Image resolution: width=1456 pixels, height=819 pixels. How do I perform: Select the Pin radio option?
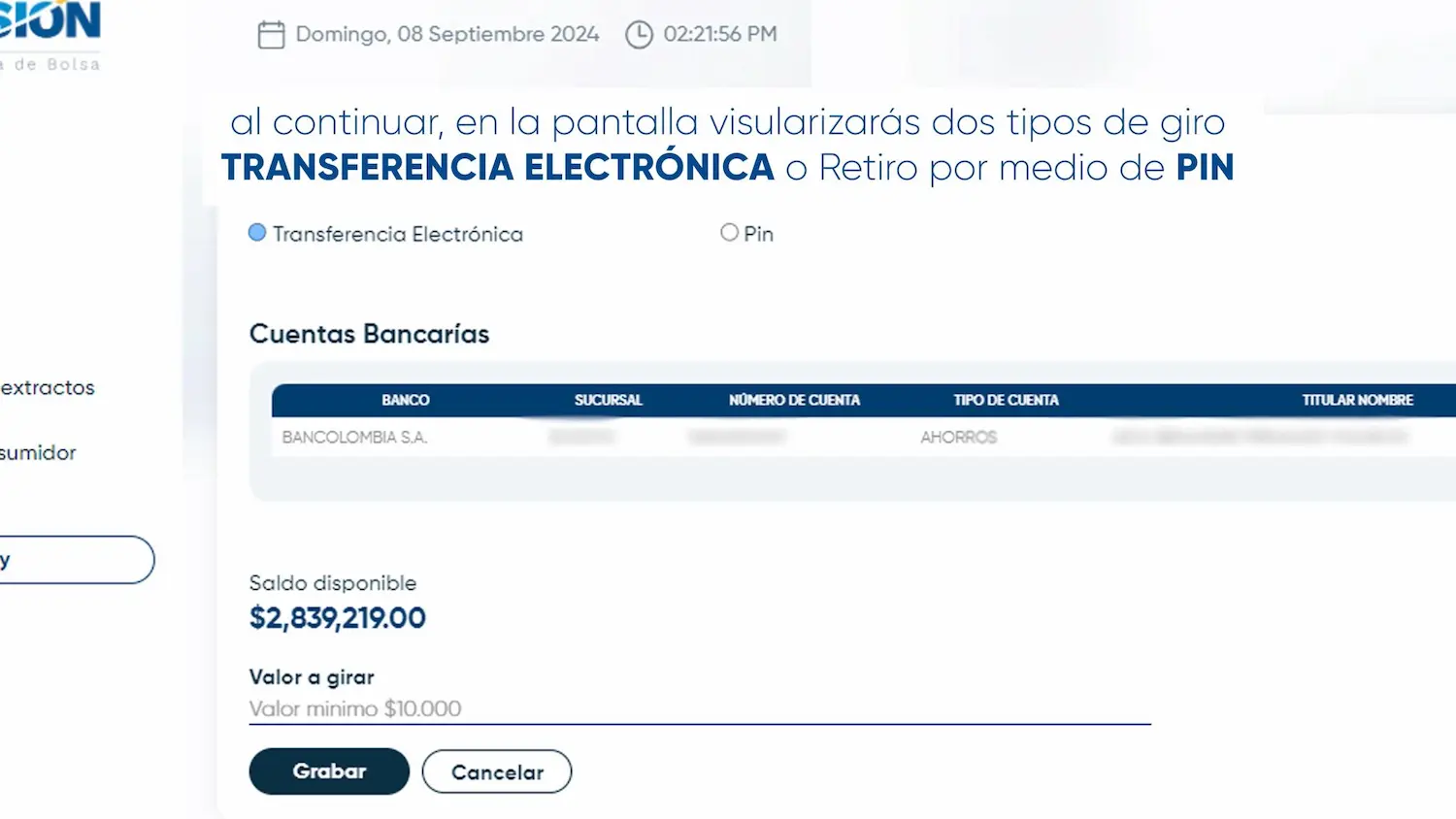729,233
